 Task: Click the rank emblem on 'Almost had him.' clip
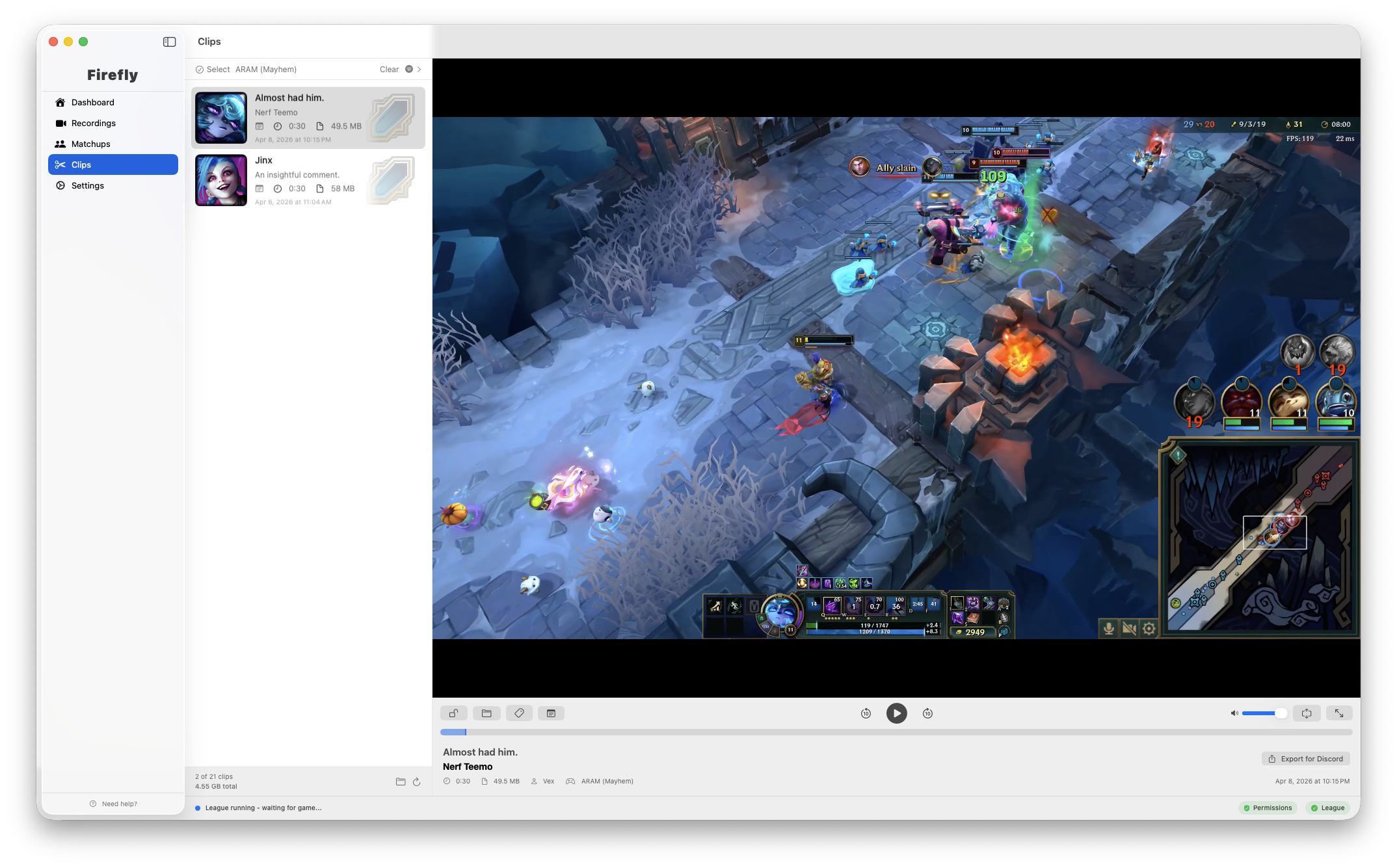(x=392, y=118)
